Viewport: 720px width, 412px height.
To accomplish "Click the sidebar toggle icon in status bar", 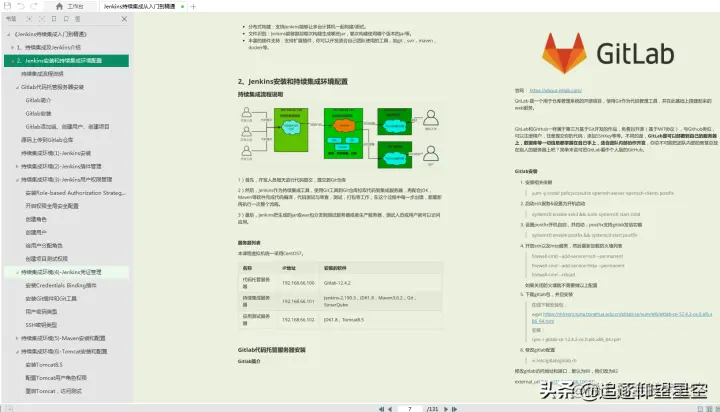I will click(x=9, y=408).
